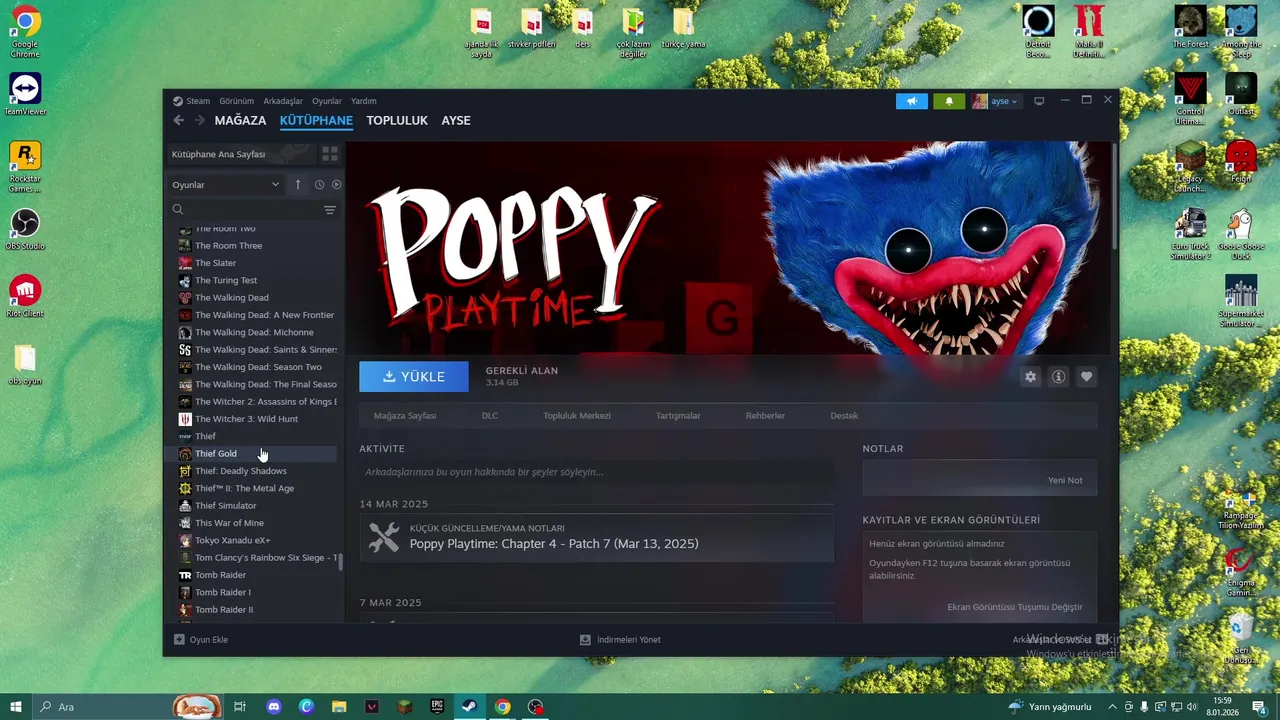Image resolution: width=1280 pixels, height=720 pixels.
Task: Install game with YÜKLE button
Action: tap(414, 377)
